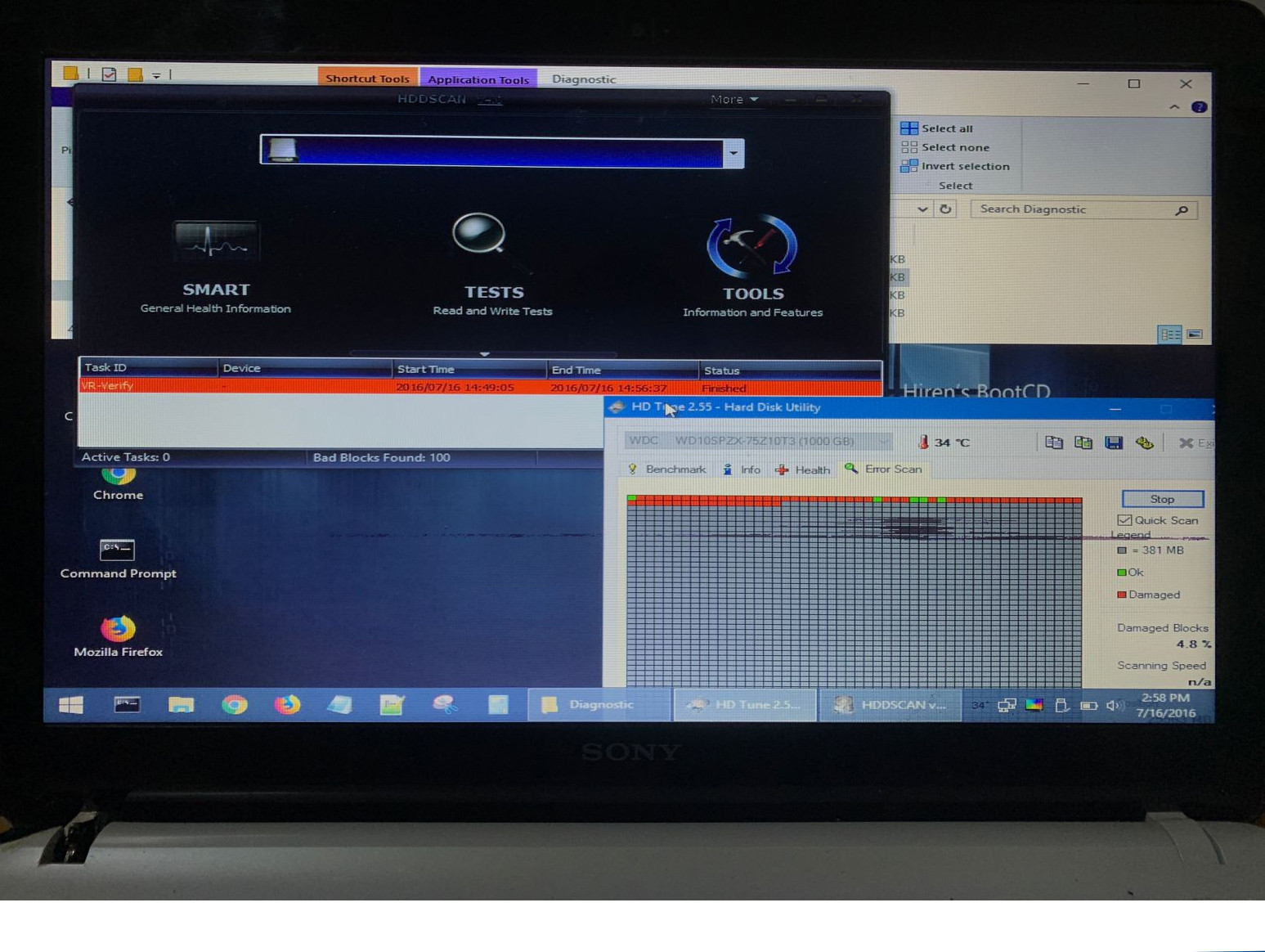1265x952 pixels.
Task: Stop the HD Tune error scan
Action: 1162,499
